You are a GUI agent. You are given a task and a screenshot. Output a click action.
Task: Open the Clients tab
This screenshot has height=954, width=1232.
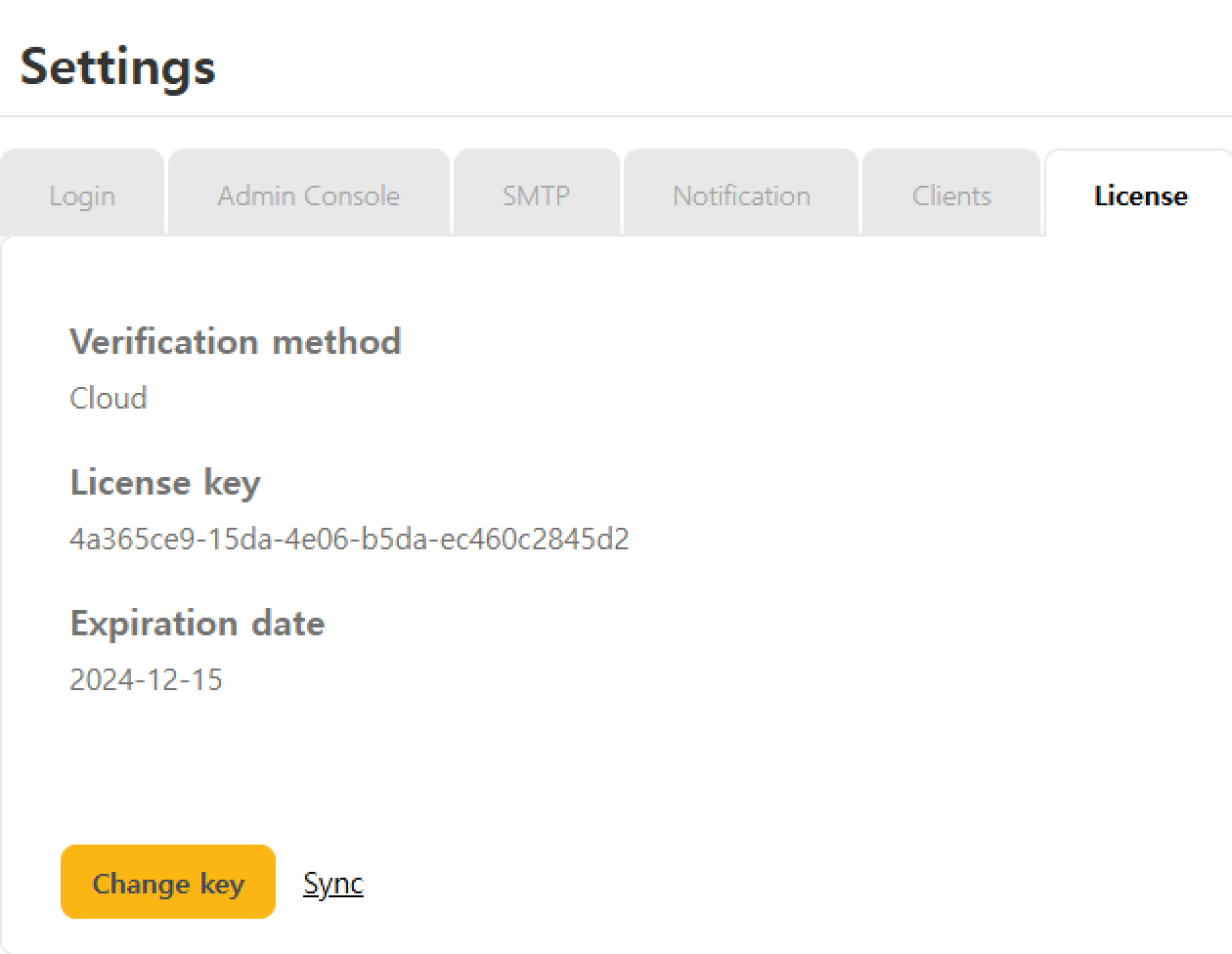coord(951,195)
